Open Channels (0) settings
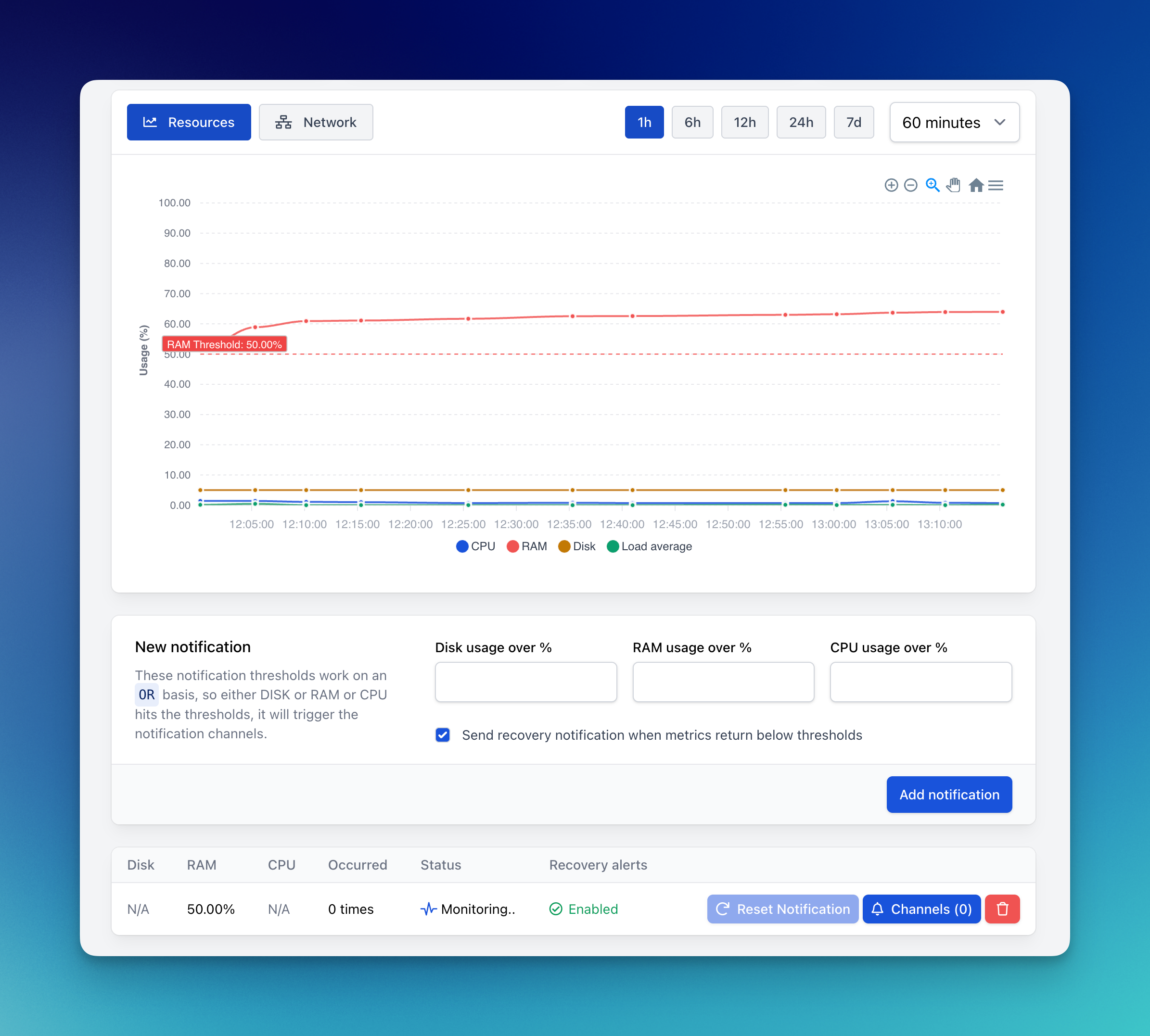This screenshot has height=1036, width=1150. point(921,909)
